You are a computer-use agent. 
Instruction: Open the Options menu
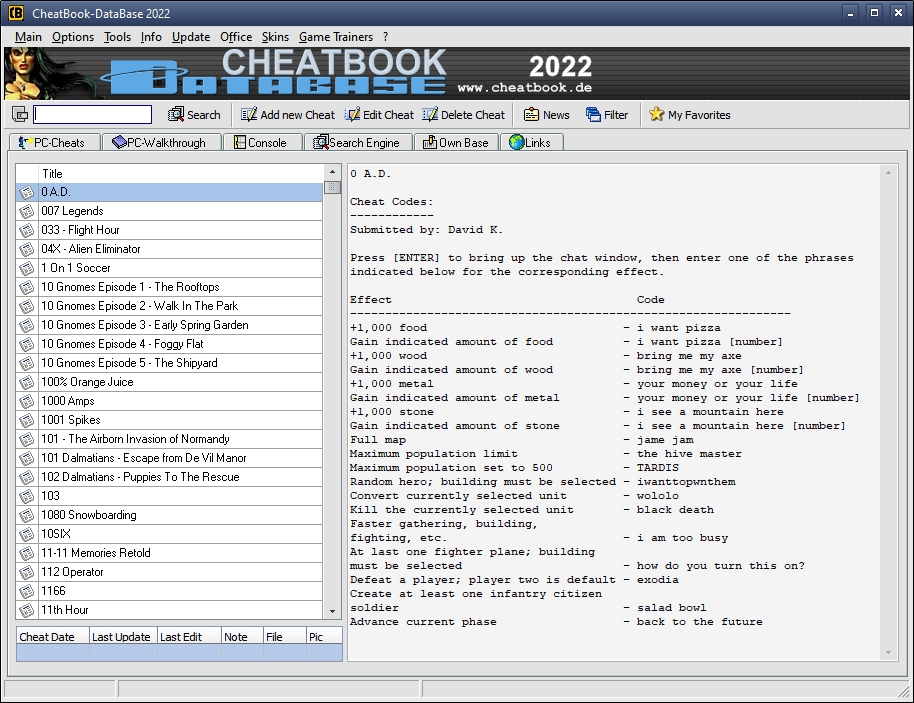(73, 37)
